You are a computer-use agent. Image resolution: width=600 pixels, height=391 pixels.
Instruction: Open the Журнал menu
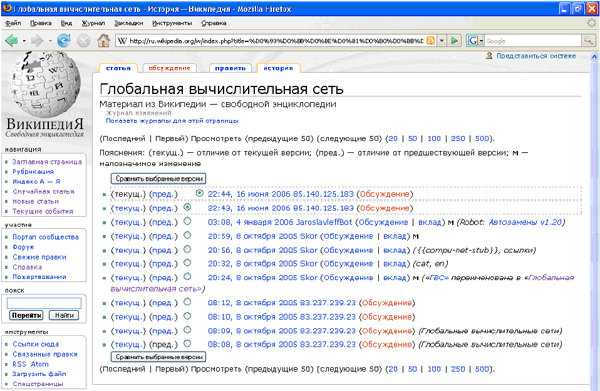[93, 23]
